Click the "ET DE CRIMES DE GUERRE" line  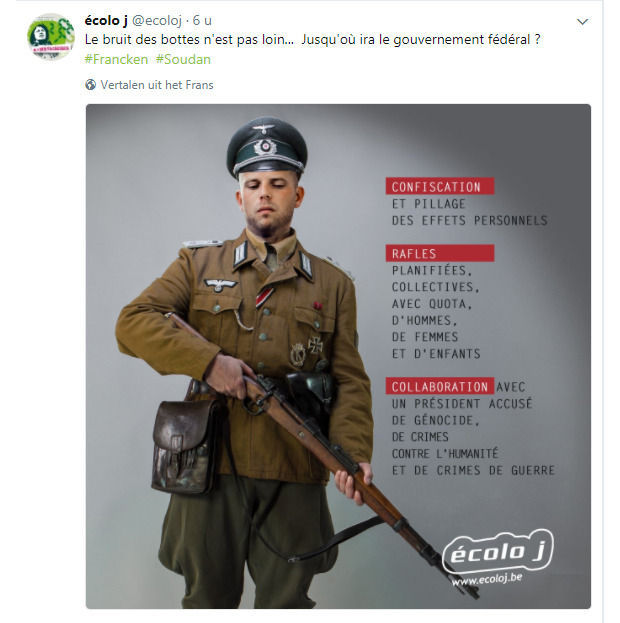click(x=473, y=470)
